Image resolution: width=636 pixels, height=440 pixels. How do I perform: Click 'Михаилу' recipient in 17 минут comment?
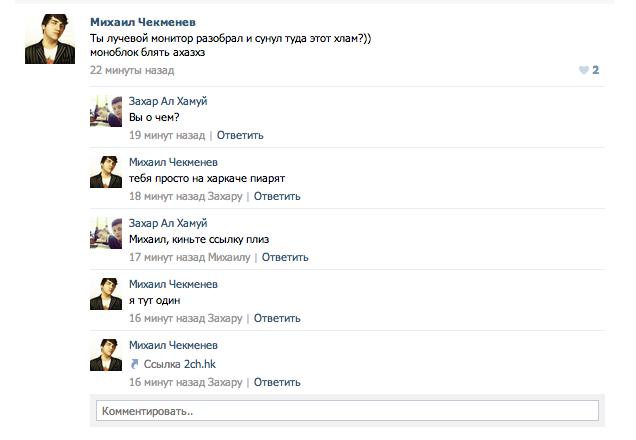coord(229,258)
